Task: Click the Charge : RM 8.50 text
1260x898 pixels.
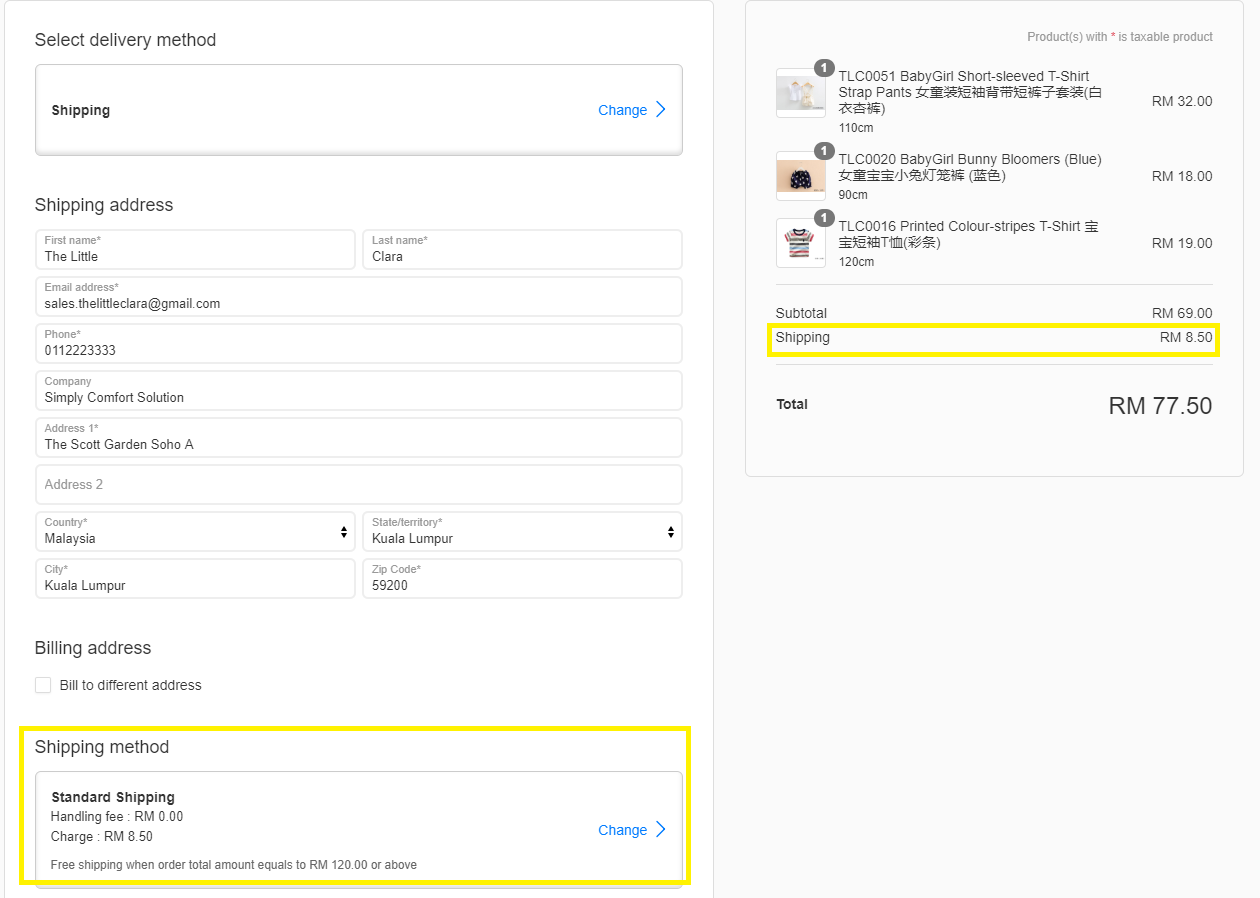Action: click(x=102, y=836)
